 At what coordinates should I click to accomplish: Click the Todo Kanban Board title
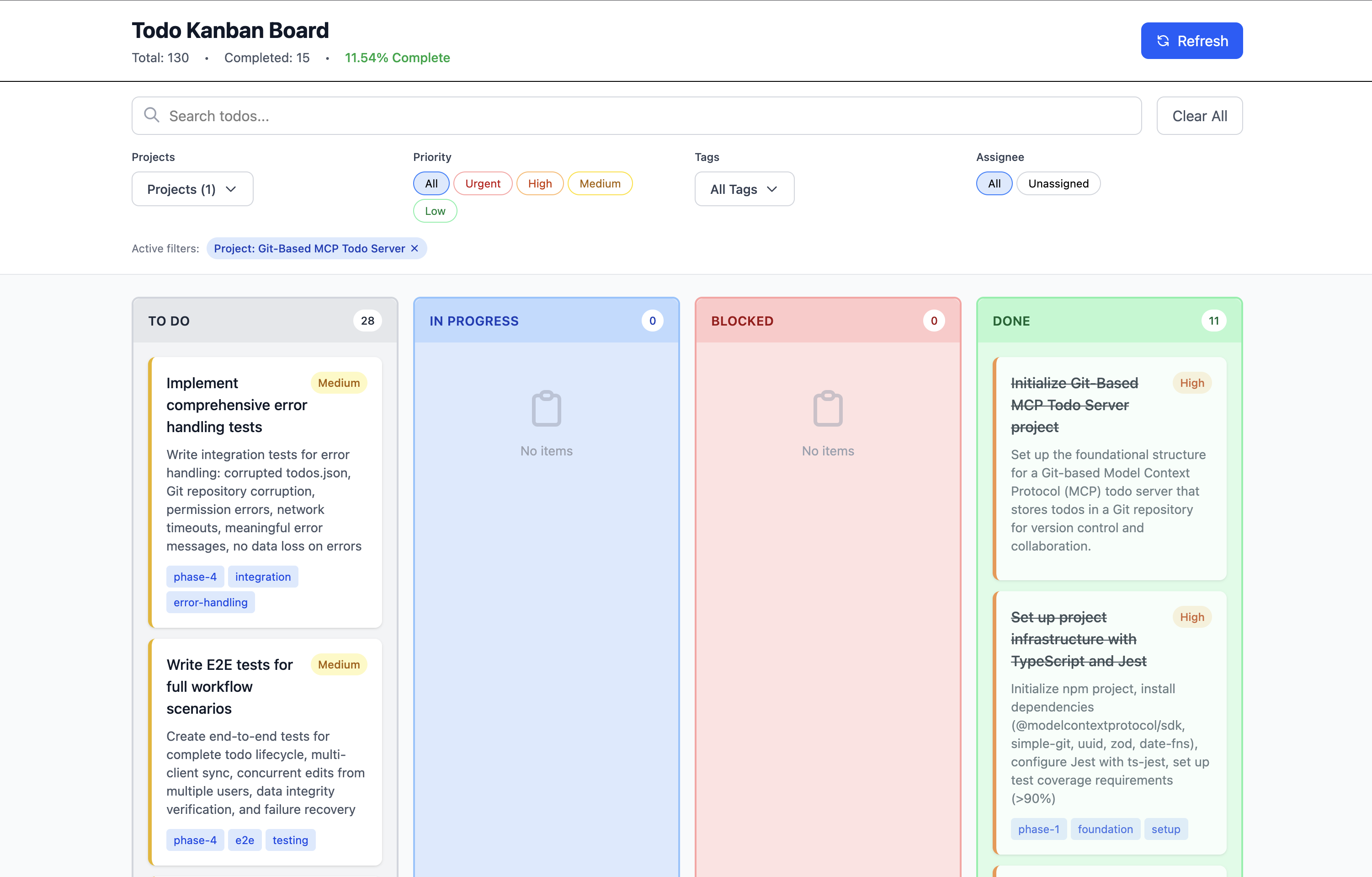tap(230, 30)
